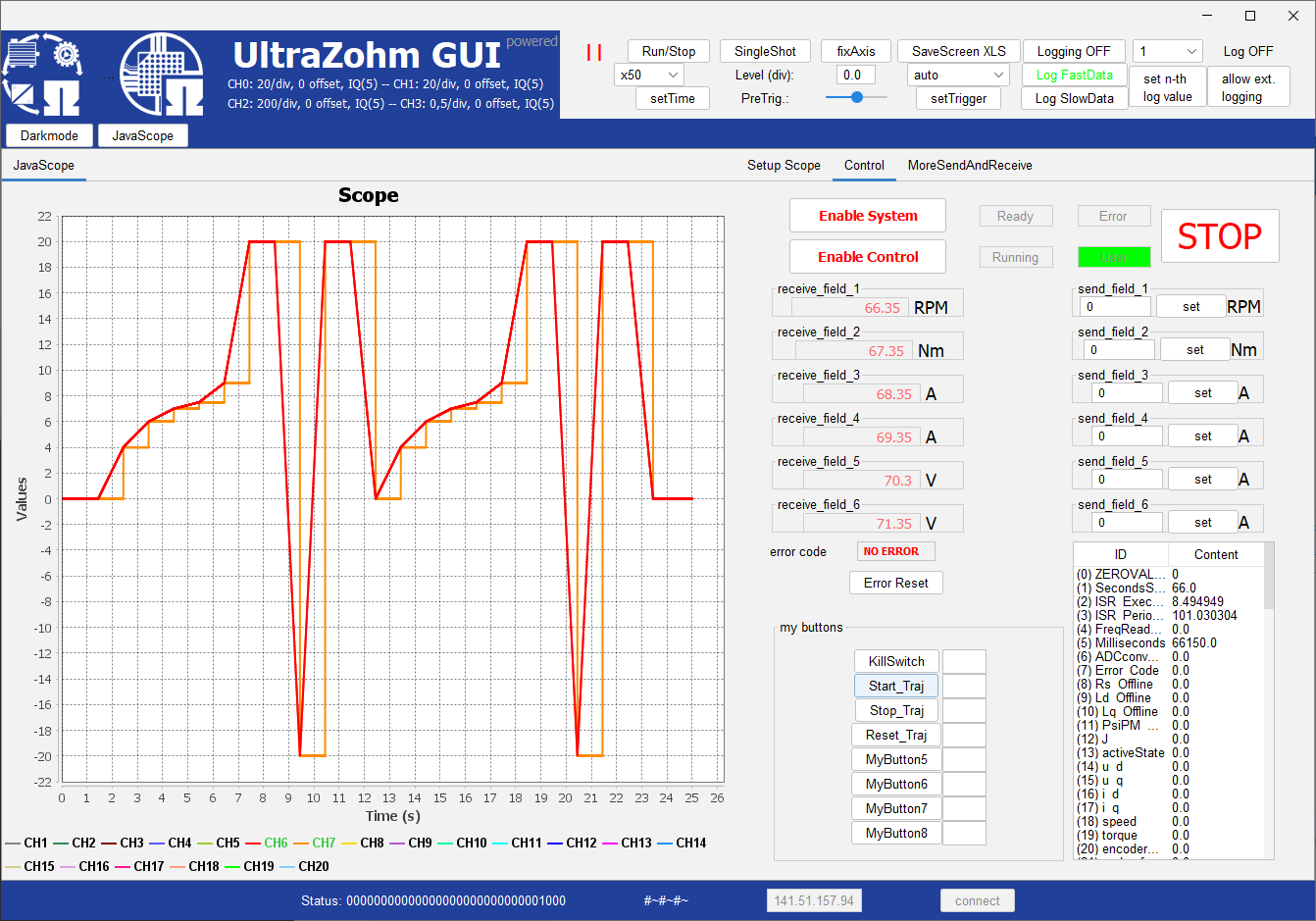Click set n-th log value button
This screenshot has height=921, width=1316.
[x=1167, y=87]
